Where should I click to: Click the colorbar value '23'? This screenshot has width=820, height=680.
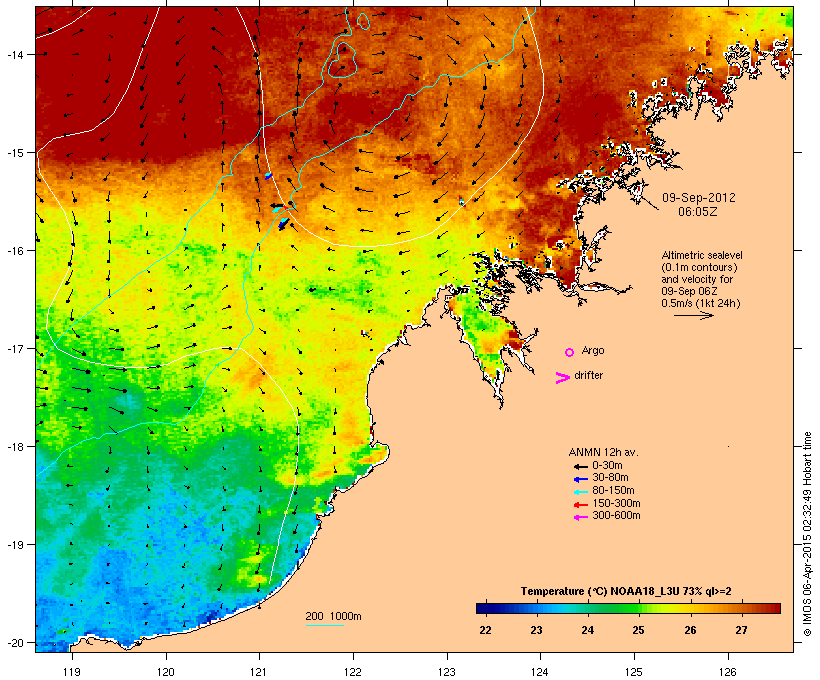(537, 630)
